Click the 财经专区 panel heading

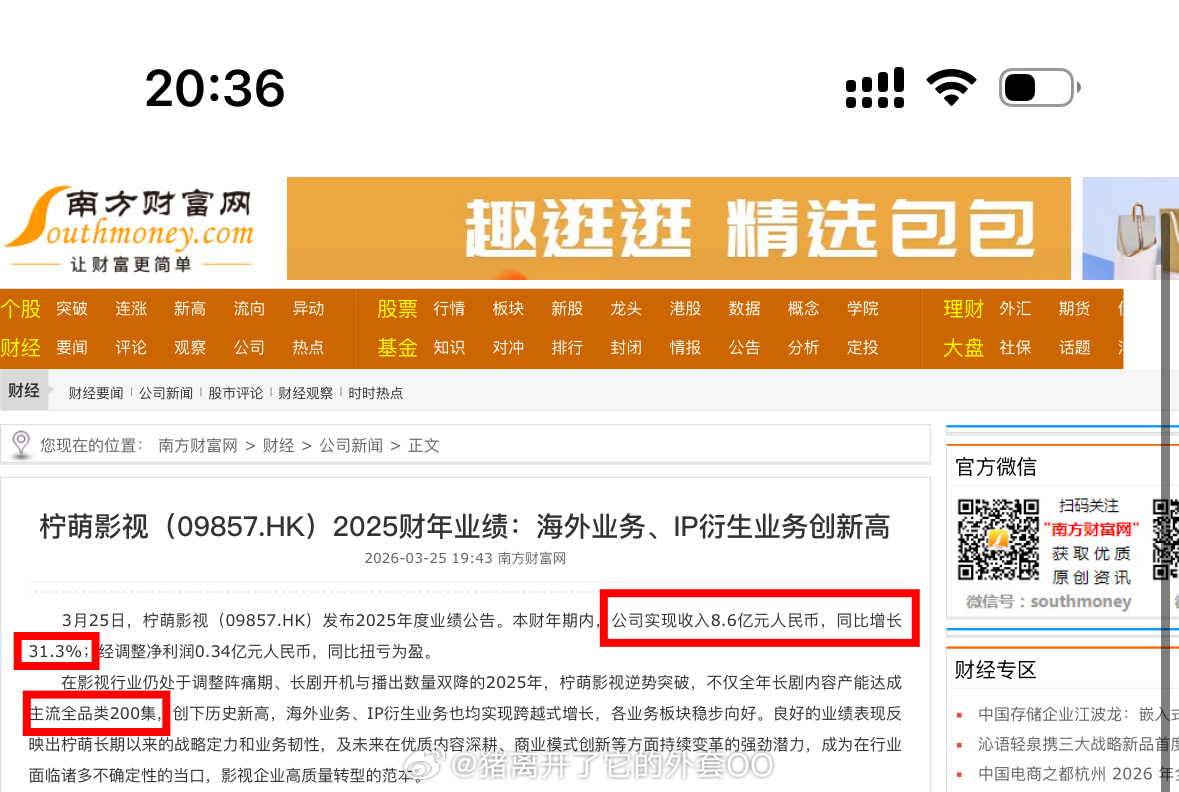(996, 669)
